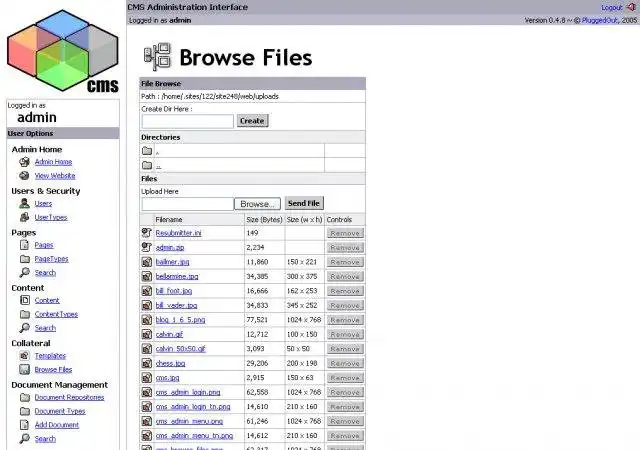This screenshot has height=450, width=640.
Task: Open the ballmer.jpg file link
Action: [x=172, y=262]
